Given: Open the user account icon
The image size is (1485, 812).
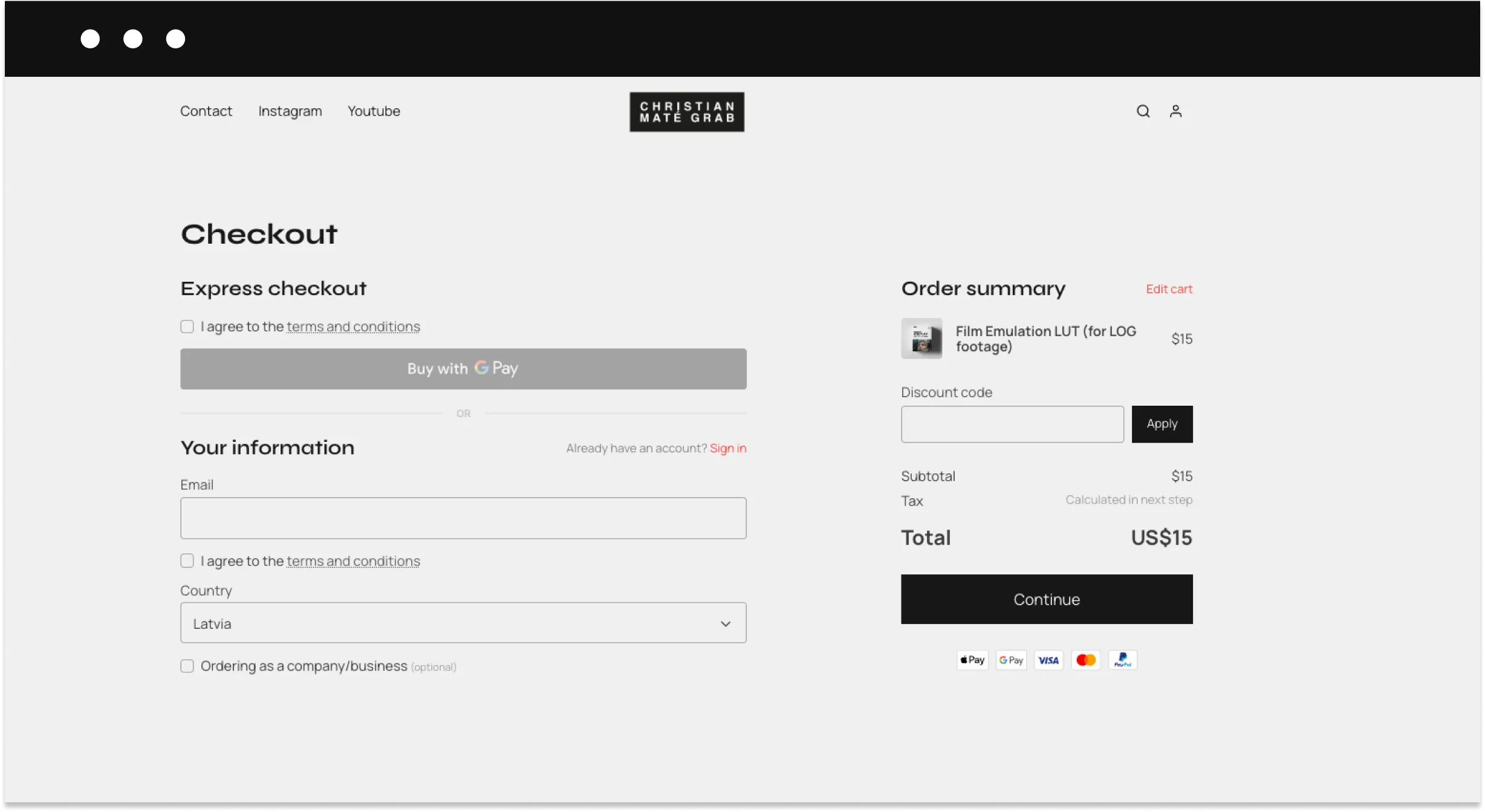Looking at the screenshot, I should tap(1175, 111).
